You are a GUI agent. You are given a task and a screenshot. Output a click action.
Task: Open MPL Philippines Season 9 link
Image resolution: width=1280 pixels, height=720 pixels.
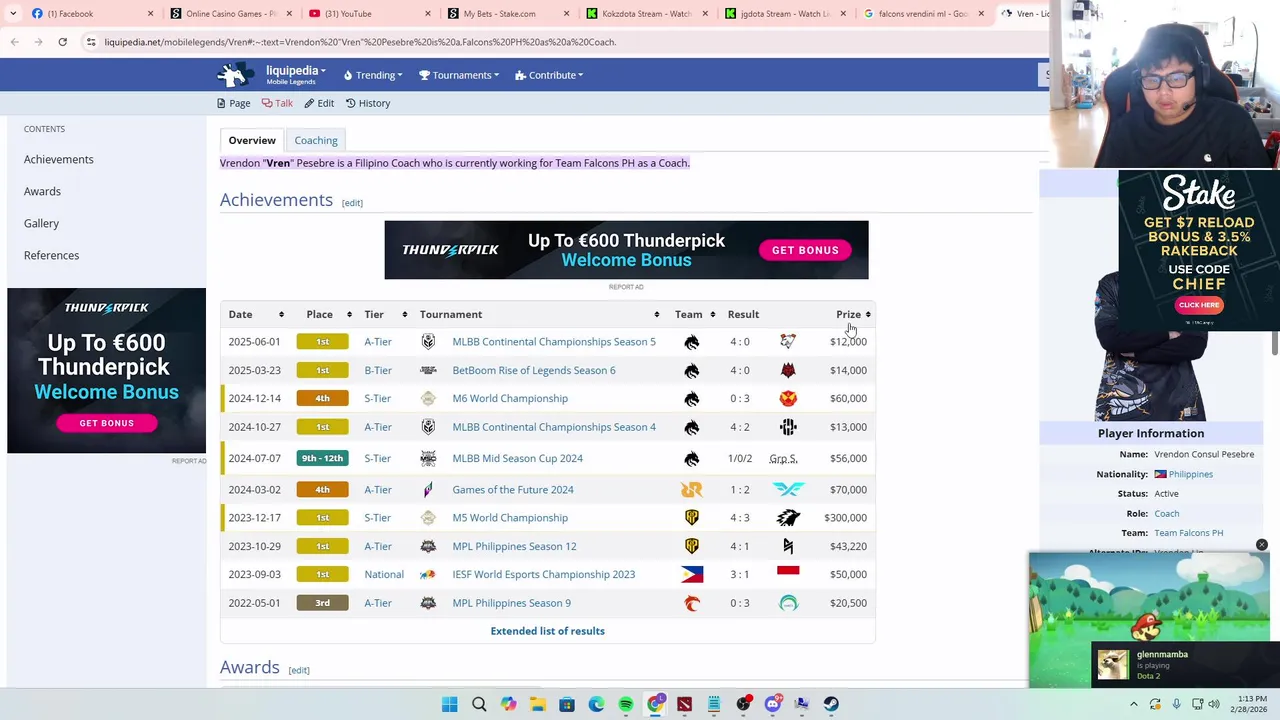[x=511, y=603]
